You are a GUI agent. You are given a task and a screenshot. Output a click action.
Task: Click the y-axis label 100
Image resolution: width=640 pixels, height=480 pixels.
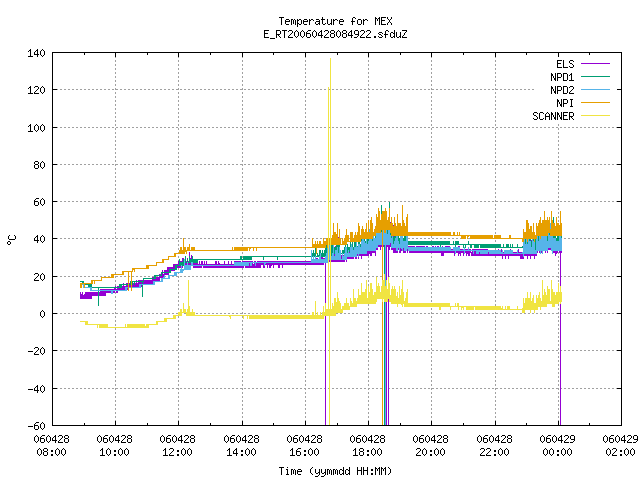pos(36,128)
